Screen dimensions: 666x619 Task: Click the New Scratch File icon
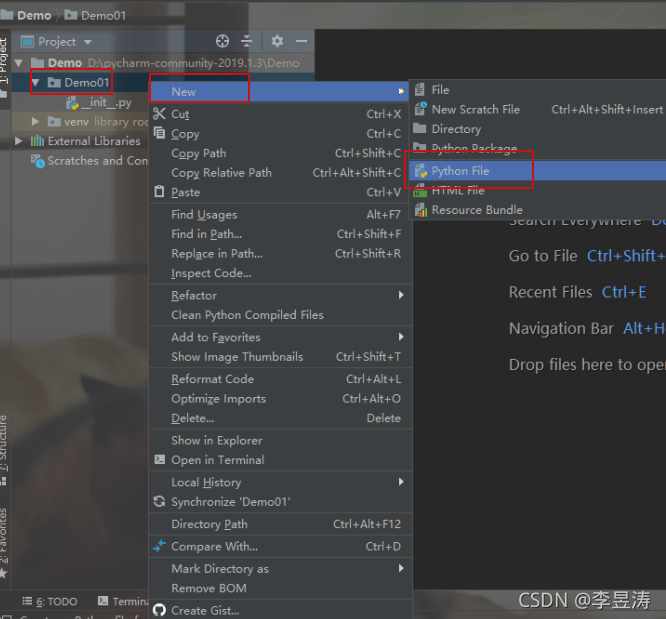tap(420, 109)
